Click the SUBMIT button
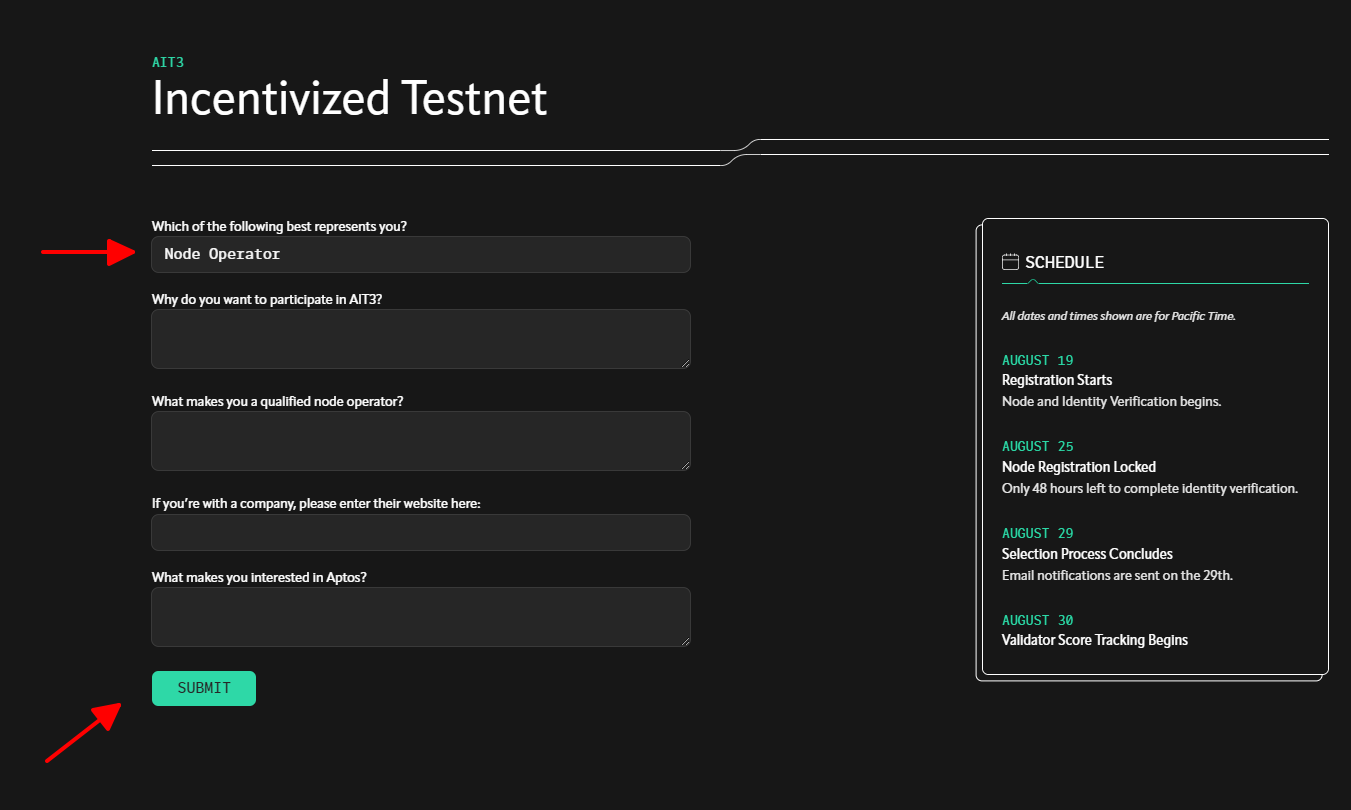 pos(204,688)
